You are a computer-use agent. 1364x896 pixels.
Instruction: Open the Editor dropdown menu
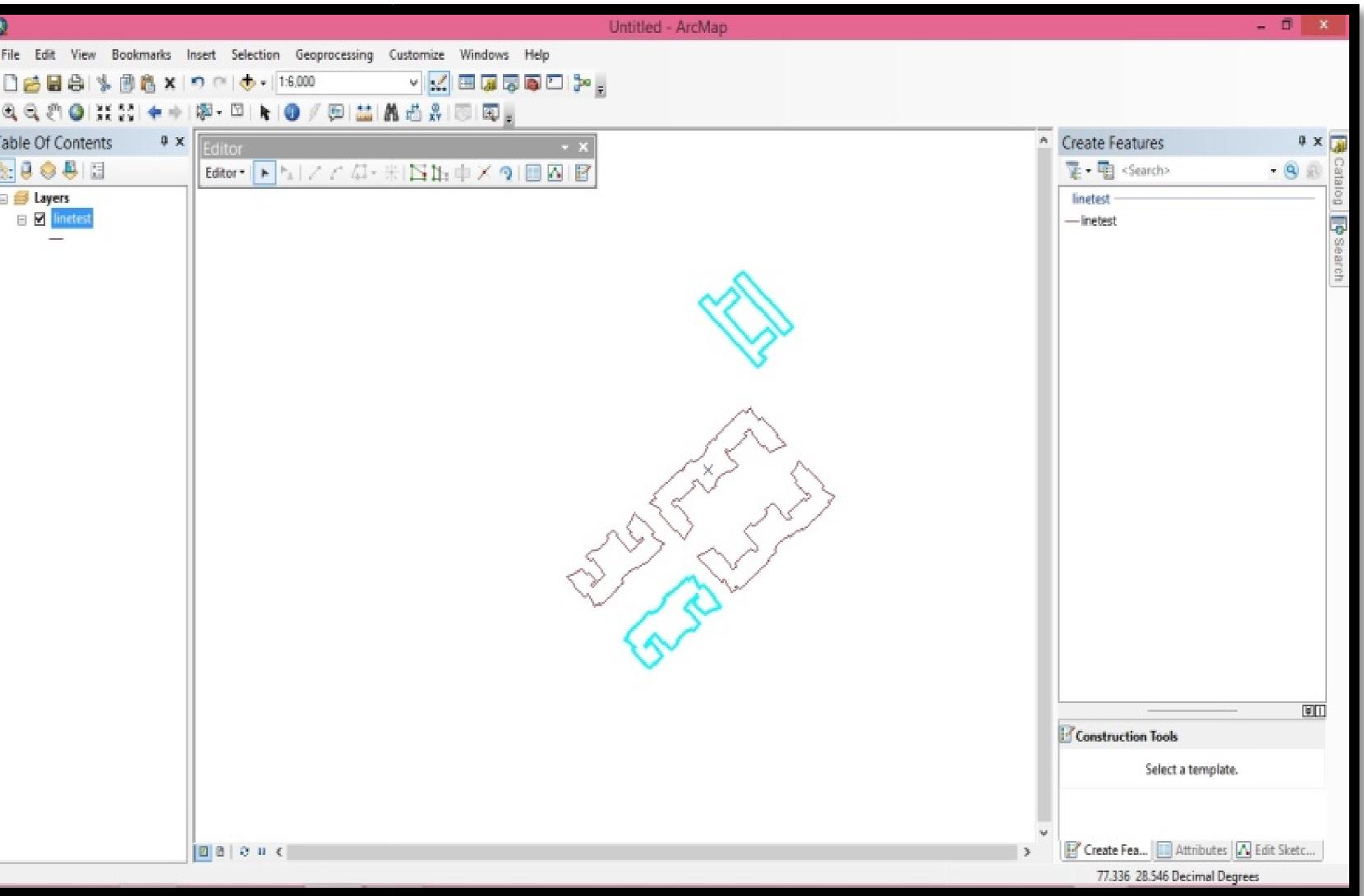(223, 173)
